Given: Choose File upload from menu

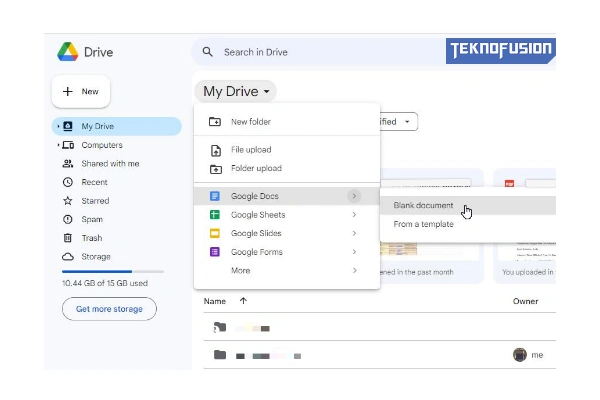Looking at the screenshot, I should pos(287,150).
